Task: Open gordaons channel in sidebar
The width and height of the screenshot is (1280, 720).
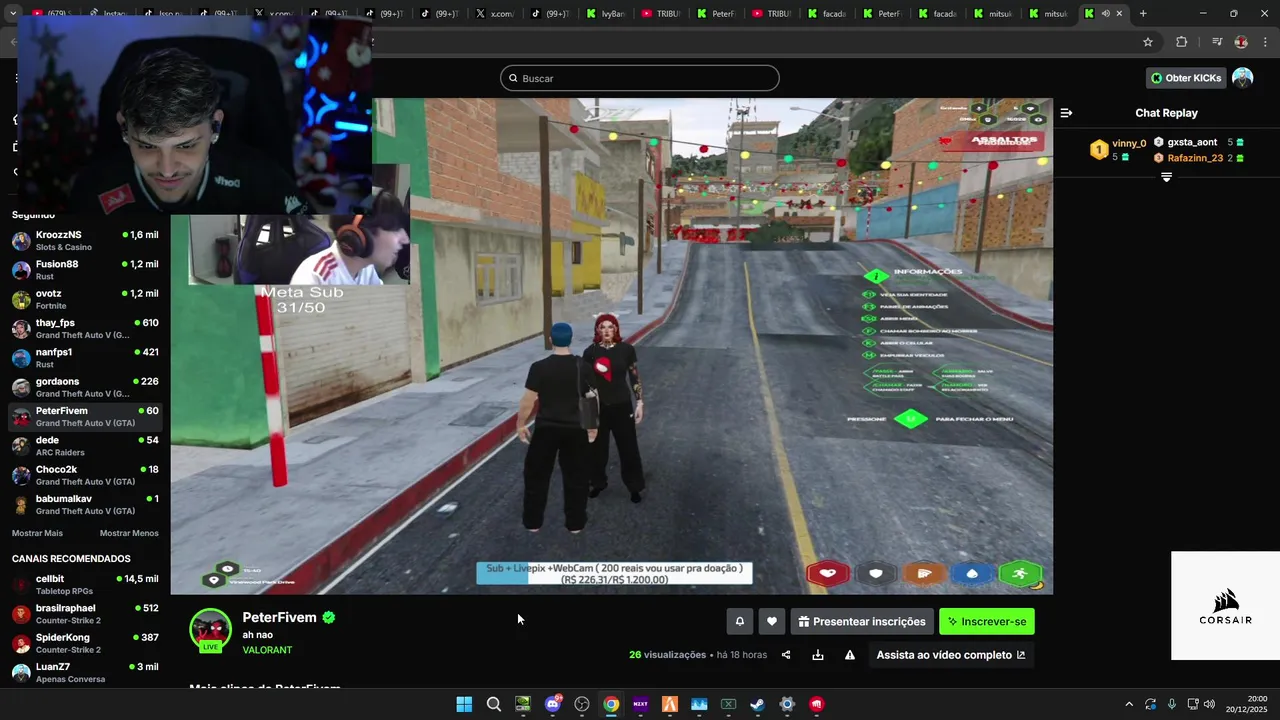Action: click(x=85, y=387)
